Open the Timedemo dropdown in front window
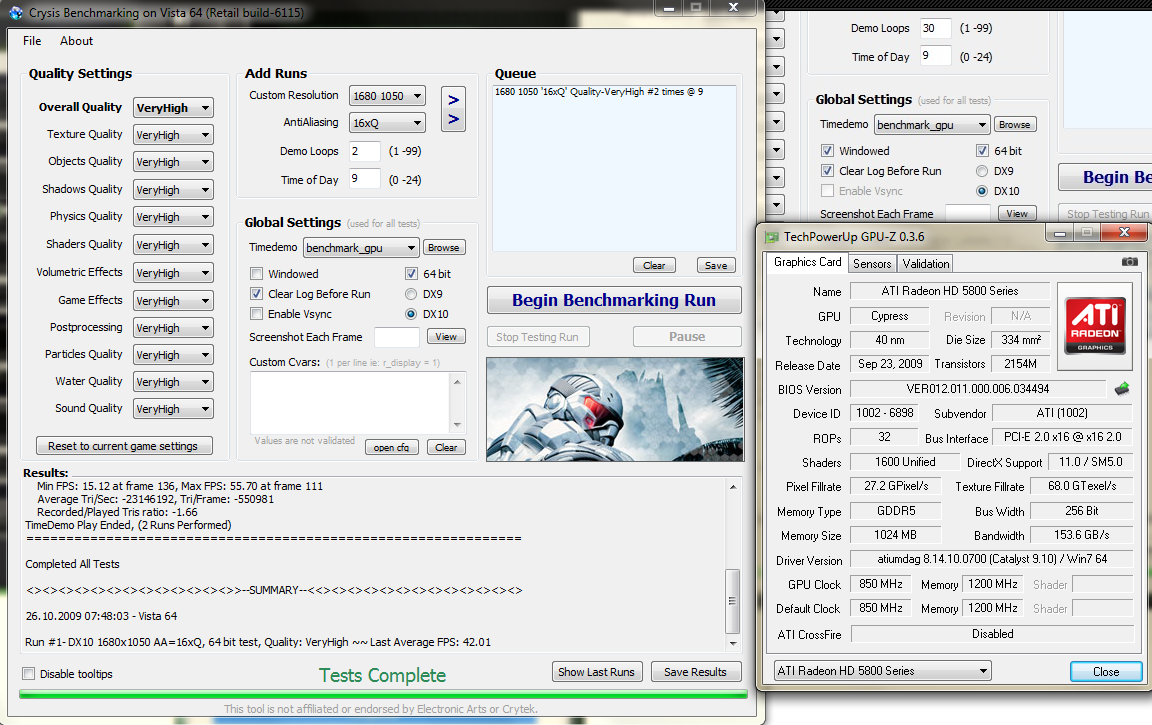1152x725 pixels. coord(361,248)
